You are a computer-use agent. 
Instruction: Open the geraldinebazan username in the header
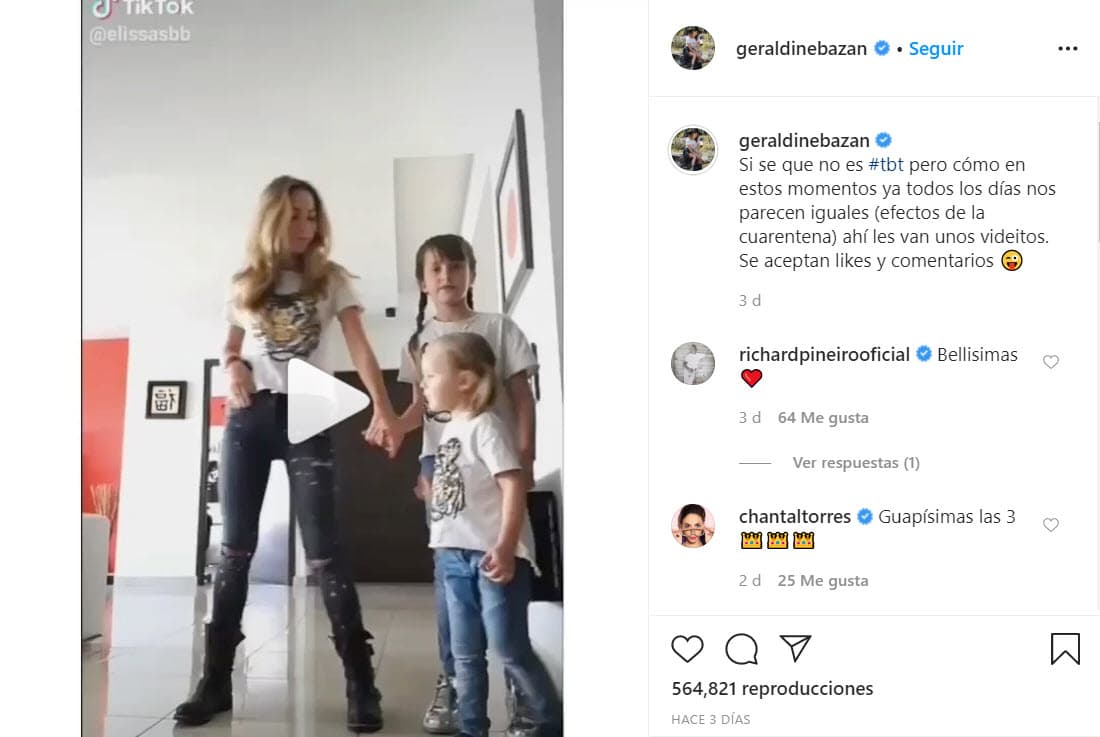coord(801,48)
